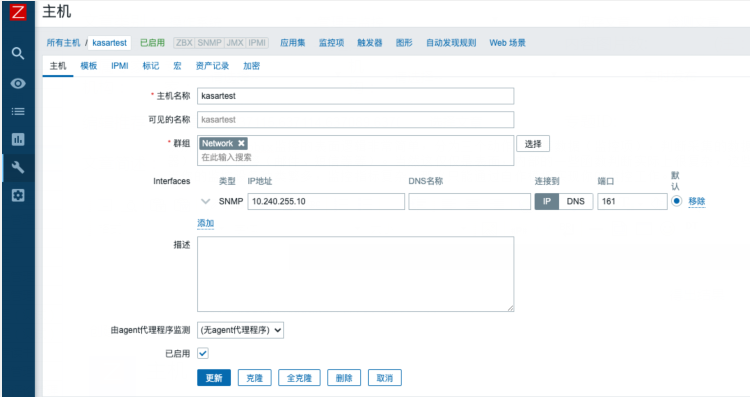Click the 选择 group select button
The width and height of the screenshot is (750, 397).
pos(533,143)
